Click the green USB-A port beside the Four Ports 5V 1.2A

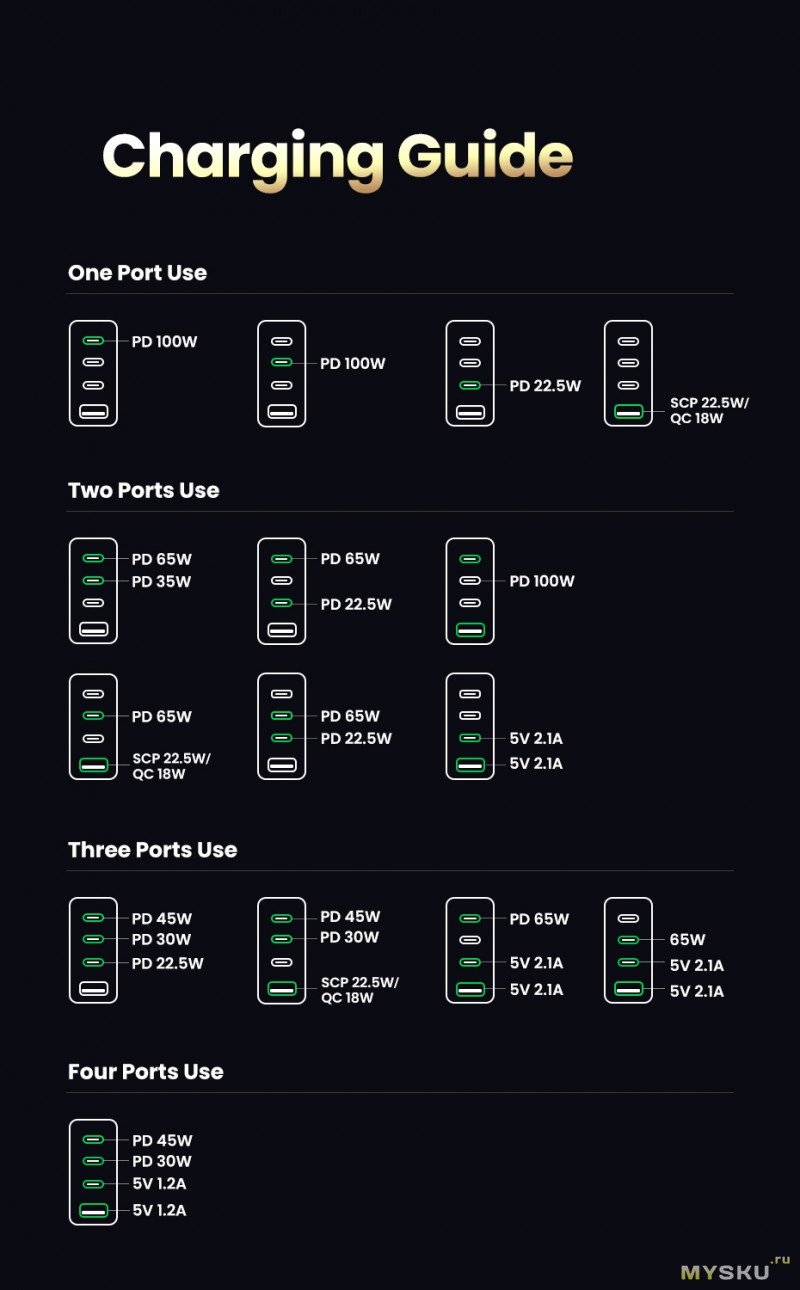pyautogui.click(x=93, y=1211)
